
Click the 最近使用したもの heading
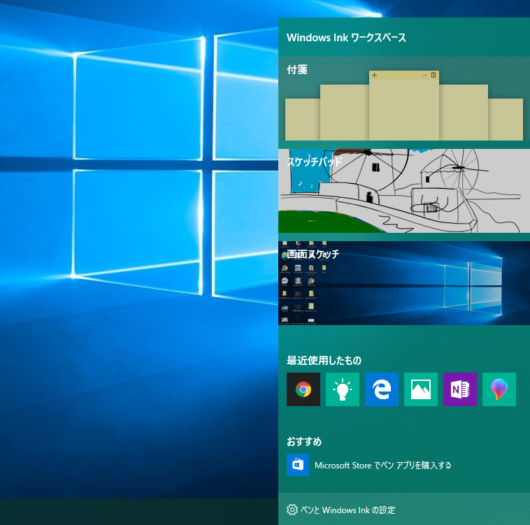[324, 360]
